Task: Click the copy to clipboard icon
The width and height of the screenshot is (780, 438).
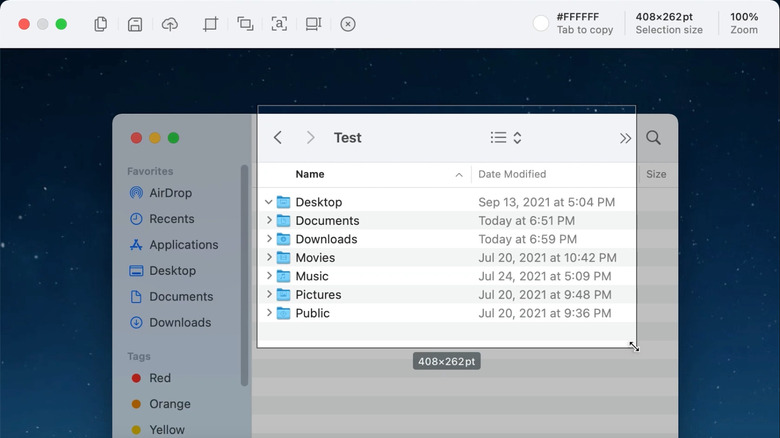Action: tap(101, 24)
